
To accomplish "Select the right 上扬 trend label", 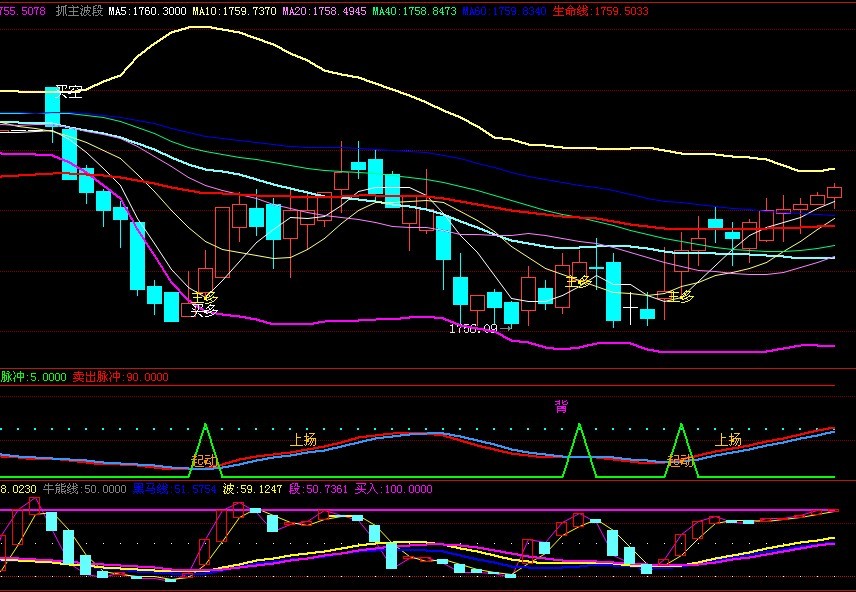I will pyautogui.click(x=728, y=440).
